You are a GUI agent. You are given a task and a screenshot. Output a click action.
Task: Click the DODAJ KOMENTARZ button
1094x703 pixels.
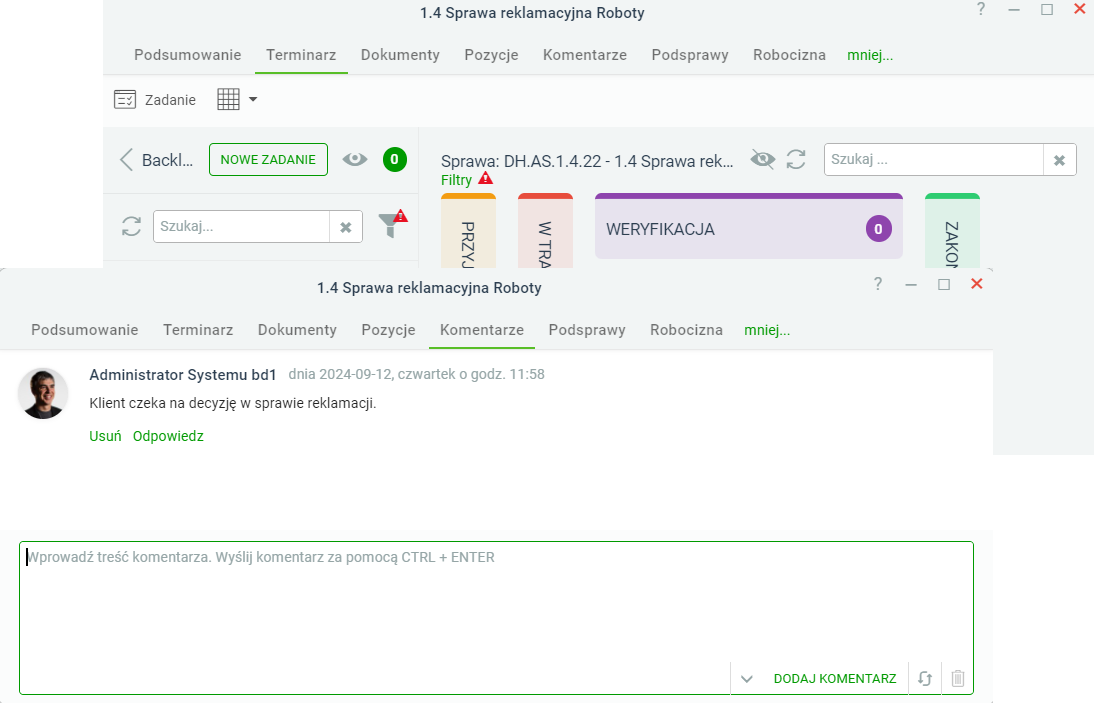[x=835, y=679]
